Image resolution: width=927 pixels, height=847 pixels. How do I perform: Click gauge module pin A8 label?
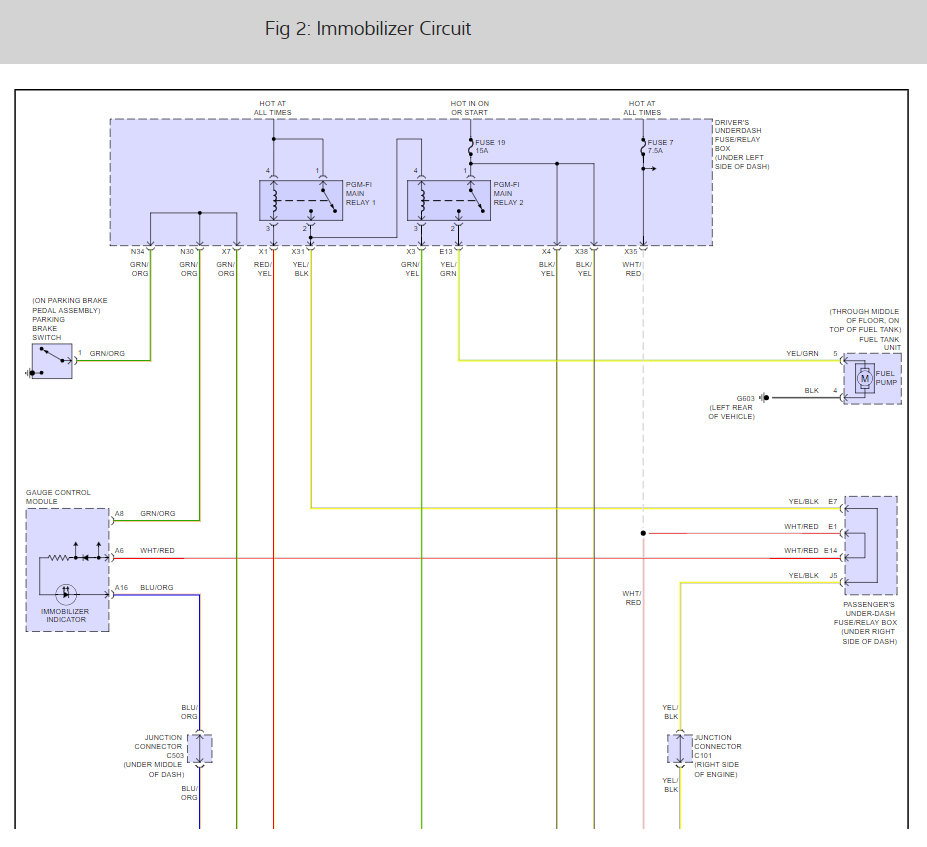click(119, 514)
